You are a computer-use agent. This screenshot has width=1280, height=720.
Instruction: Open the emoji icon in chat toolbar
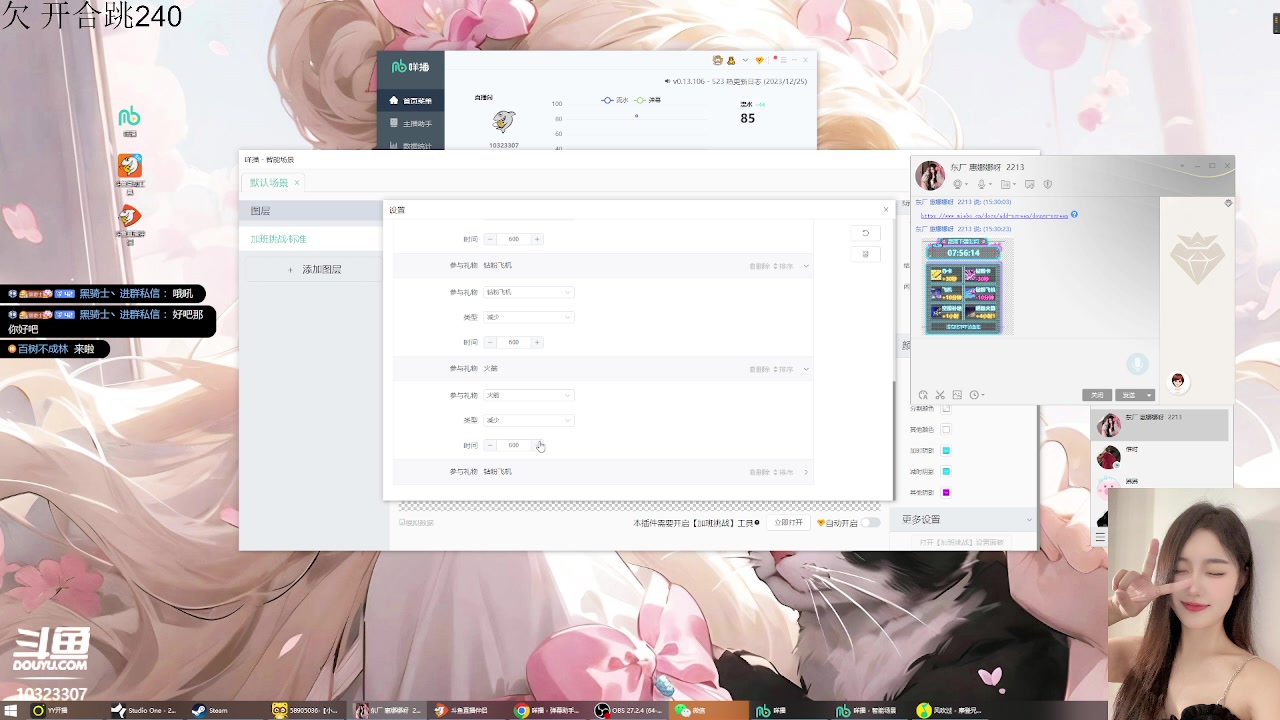tap(923, 395)
